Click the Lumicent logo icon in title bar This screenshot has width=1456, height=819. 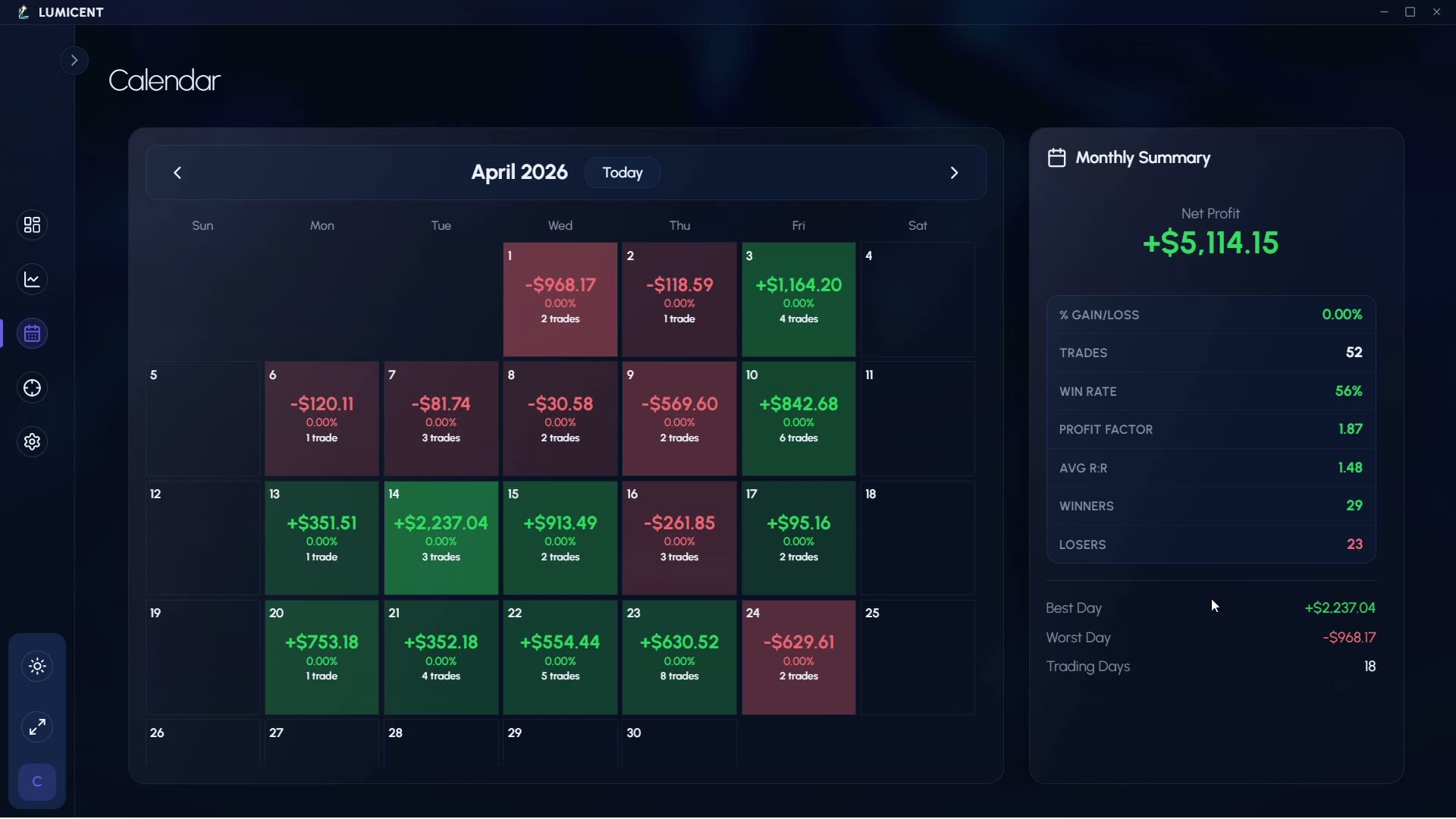click(24, 12)
